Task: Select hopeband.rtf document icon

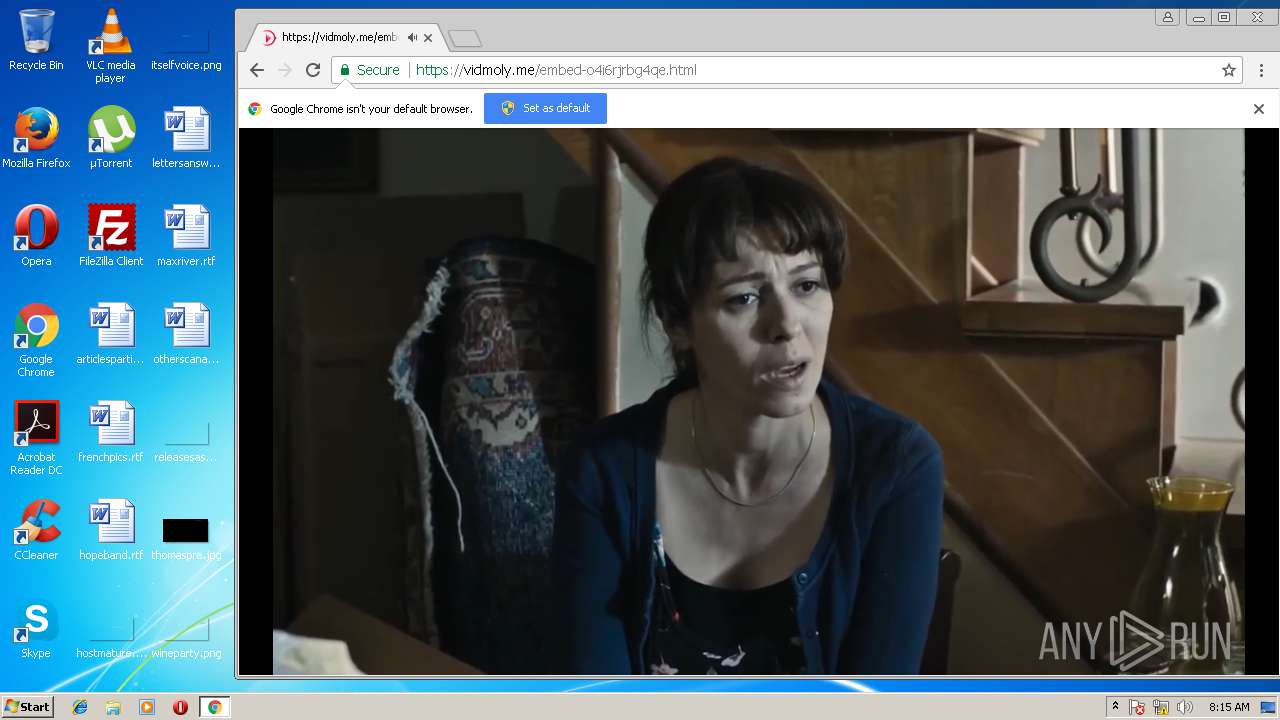Action: (x=110, y=529)
